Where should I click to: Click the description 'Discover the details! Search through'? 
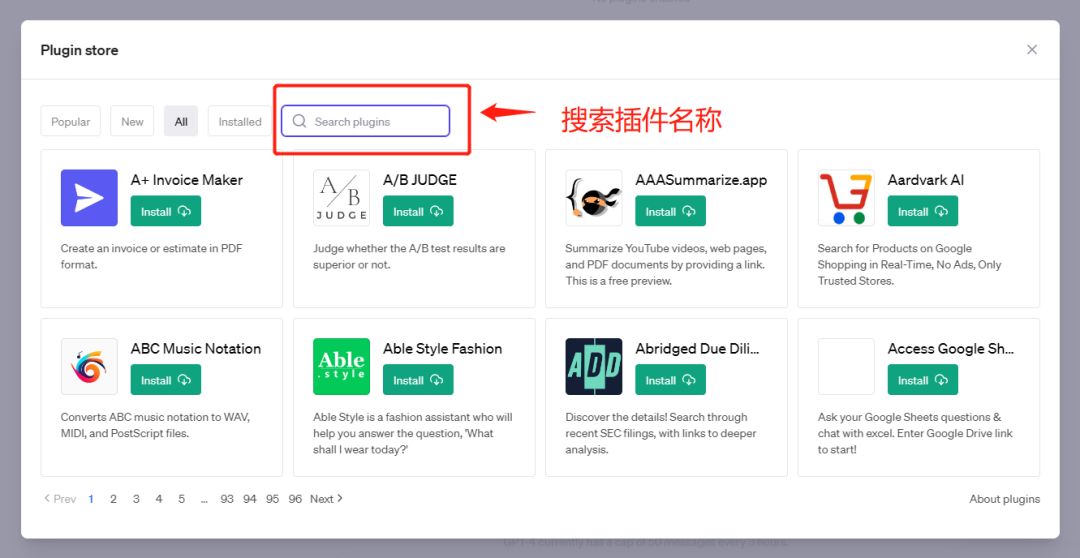point(661,433)
